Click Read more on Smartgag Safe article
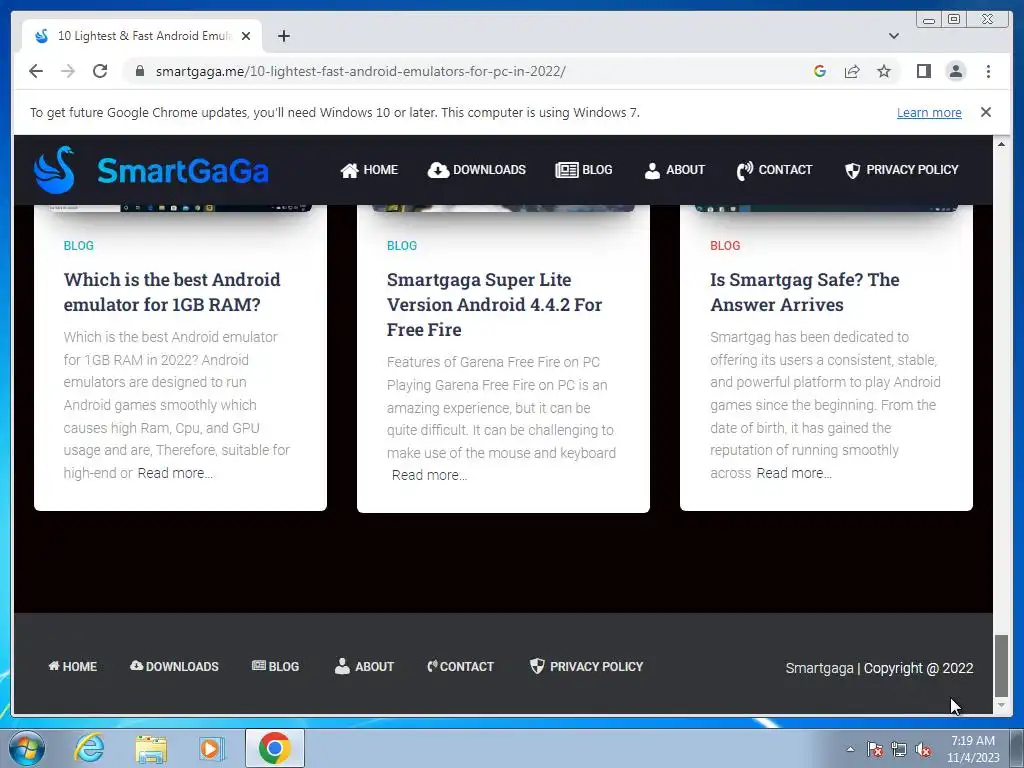Screen dimensions: 1024x768 (x=794, y=473)
